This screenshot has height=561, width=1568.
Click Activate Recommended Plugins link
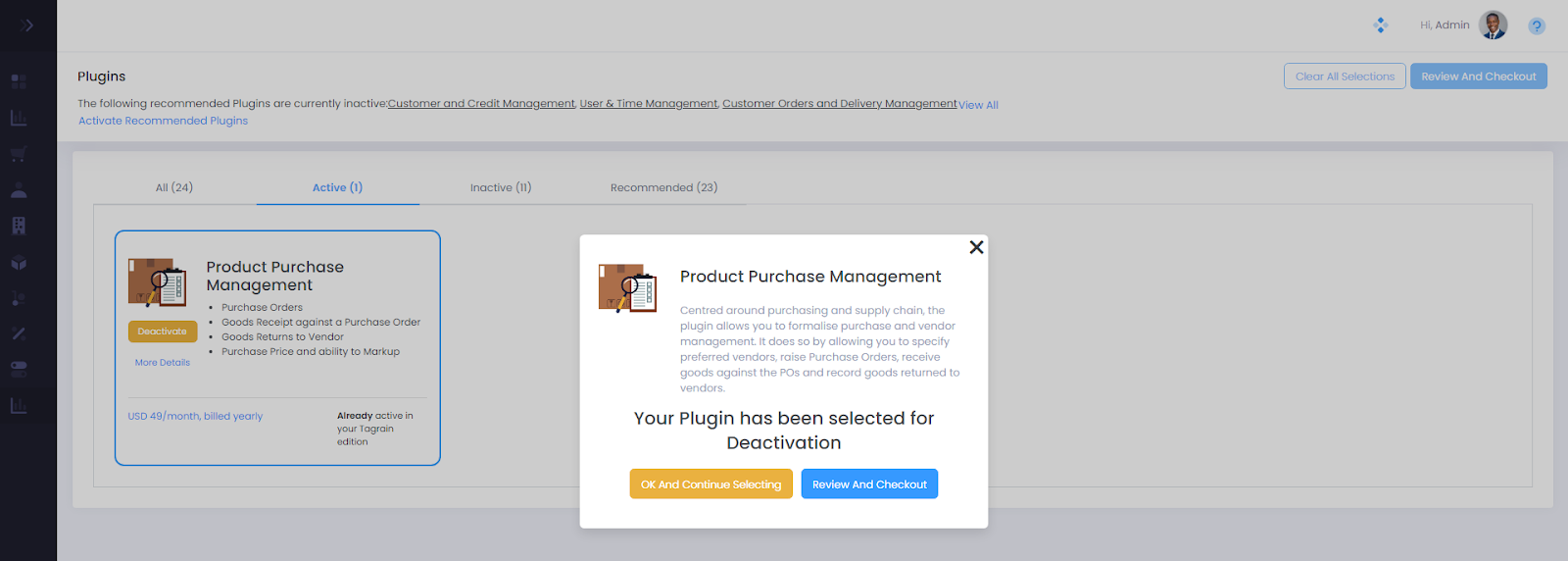[164, 121]
